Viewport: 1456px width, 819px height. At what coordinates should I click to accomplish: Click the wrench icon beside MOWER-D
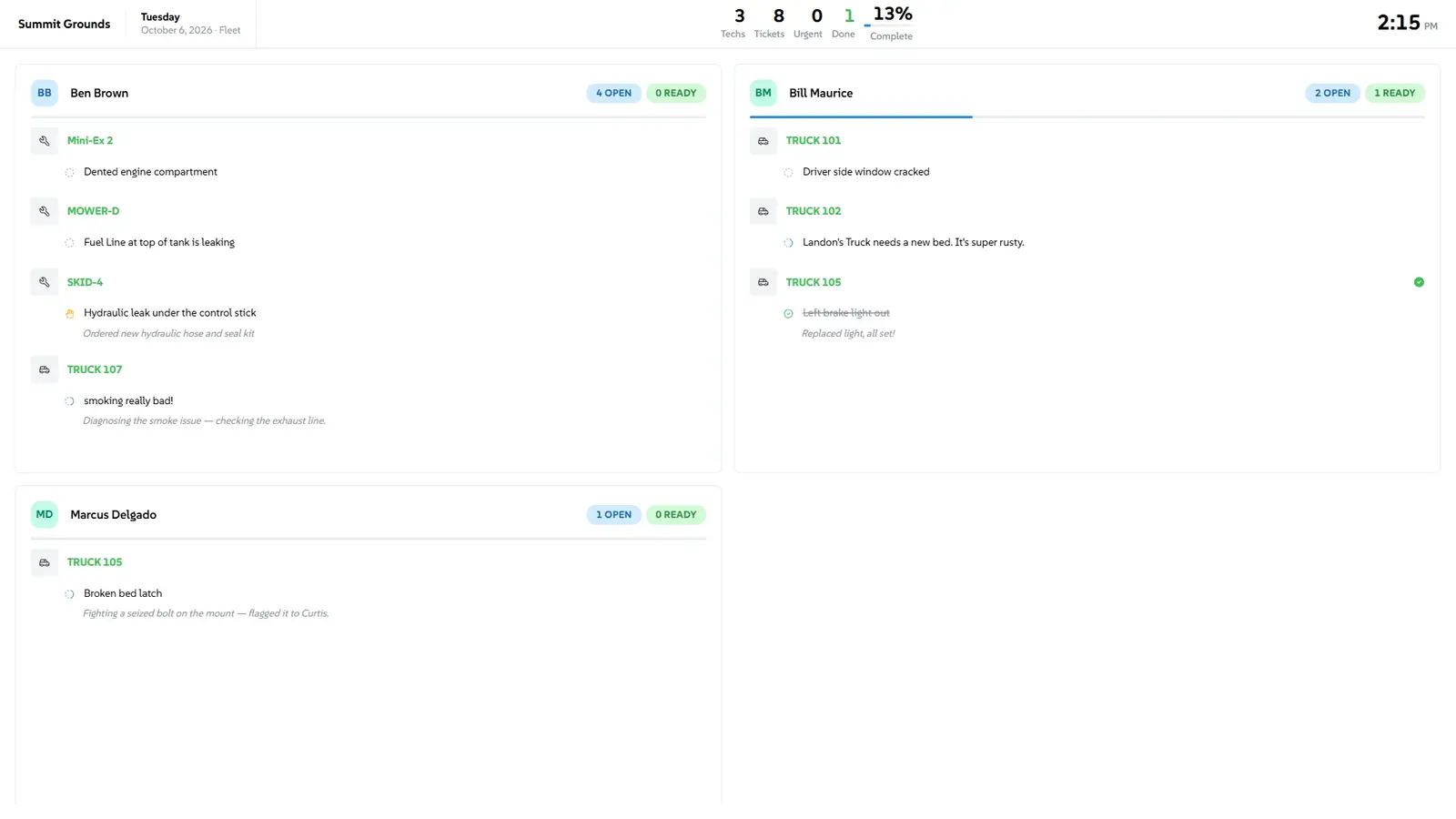(44, 211)
